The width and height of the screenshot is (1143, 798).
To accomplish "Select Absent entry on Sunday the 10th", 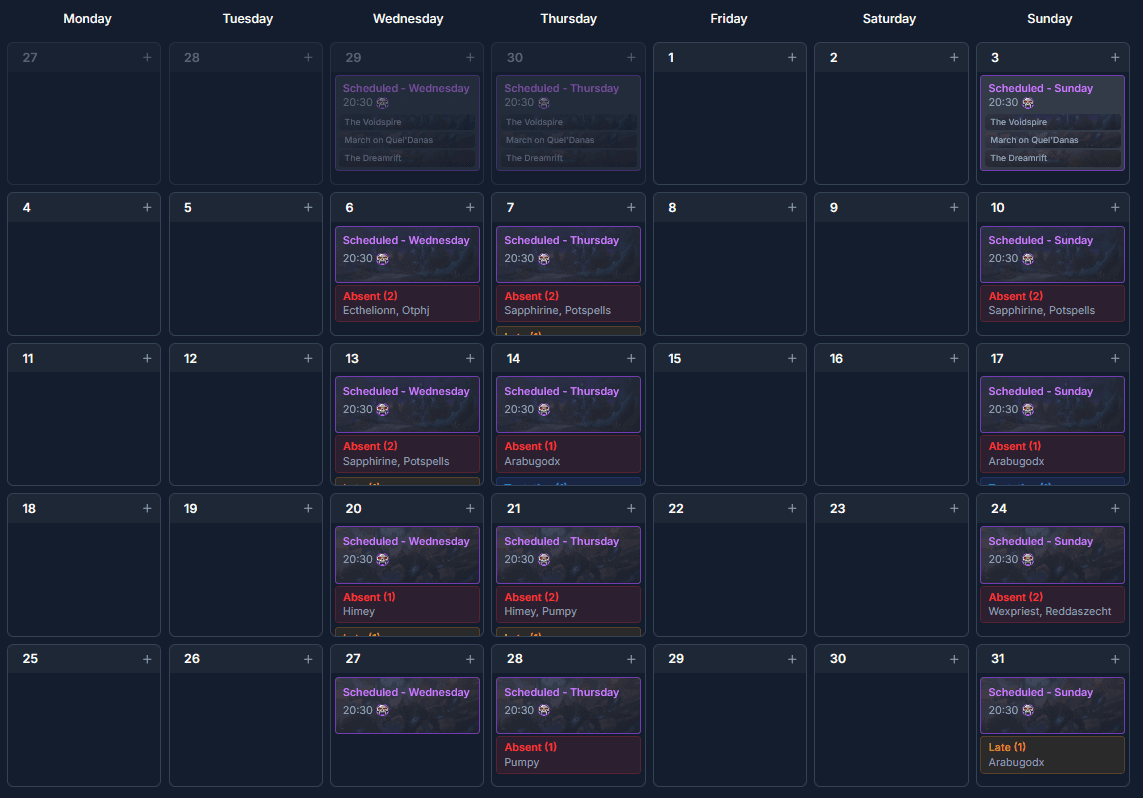I will click(1052, 303).
